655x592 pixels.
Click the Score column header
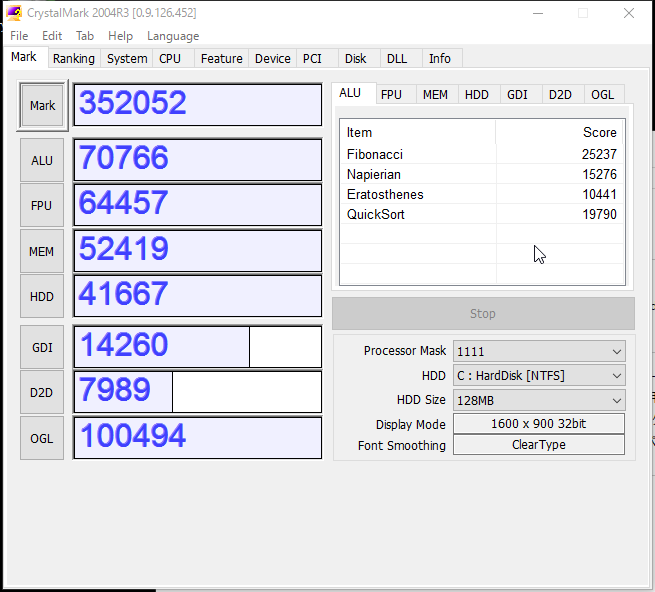[x=559, y=132]
